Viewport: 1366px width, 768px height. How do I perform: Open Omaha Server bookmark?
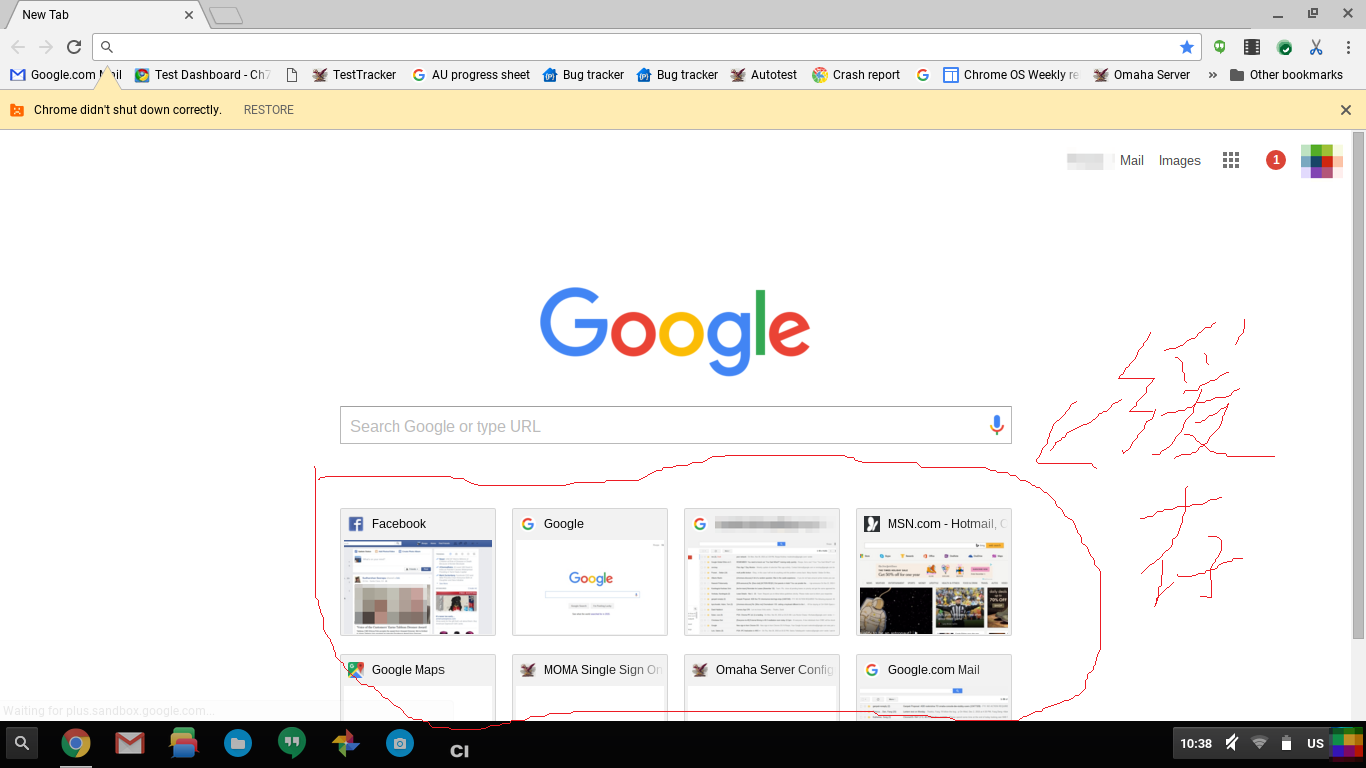pyautogui.click(x=1142, y=75)
